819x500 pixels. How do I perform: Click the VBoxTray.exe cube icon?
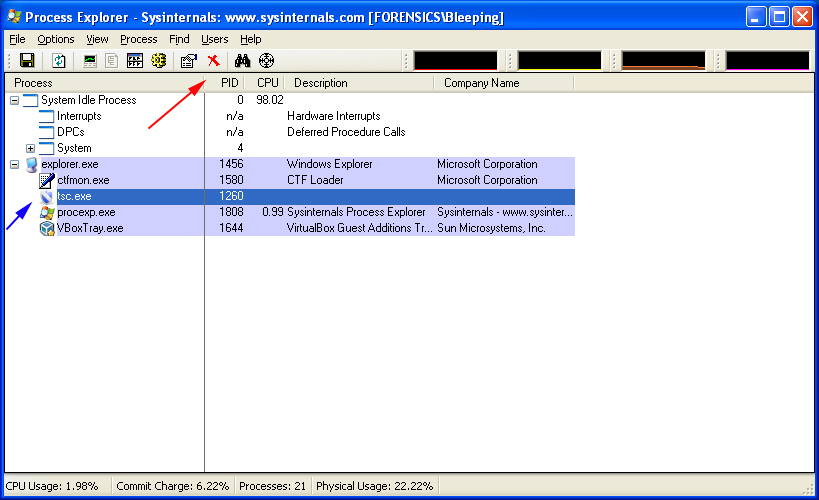(47, 229)
